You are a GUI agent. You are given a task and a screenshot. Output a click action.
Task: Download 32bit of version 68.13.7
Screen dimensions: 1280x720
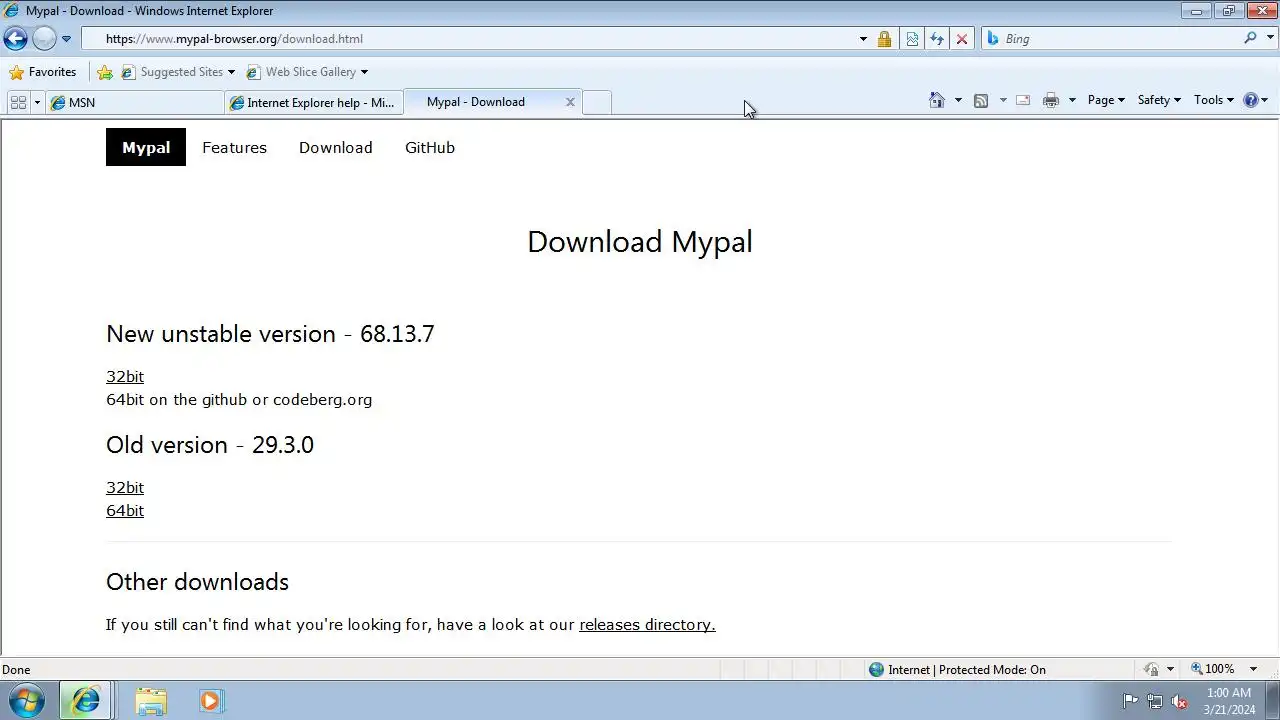click(125, 376)
